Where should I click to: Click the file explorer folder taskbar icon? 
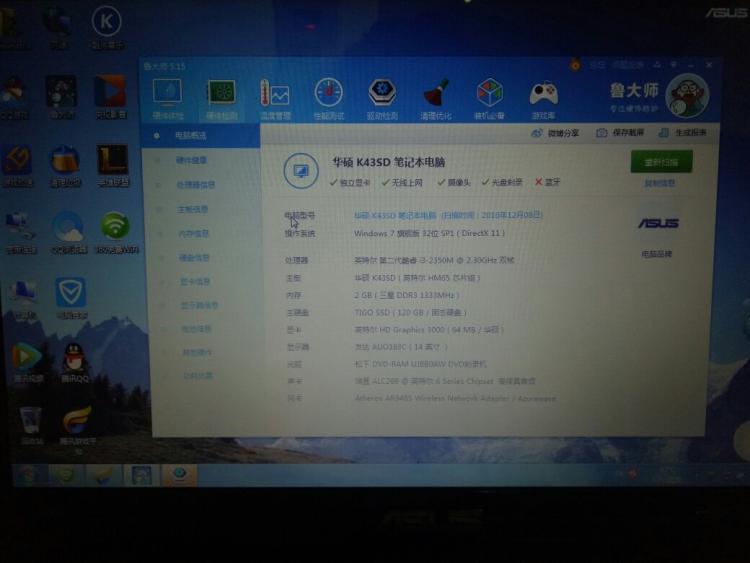click(x=103, y=475)
